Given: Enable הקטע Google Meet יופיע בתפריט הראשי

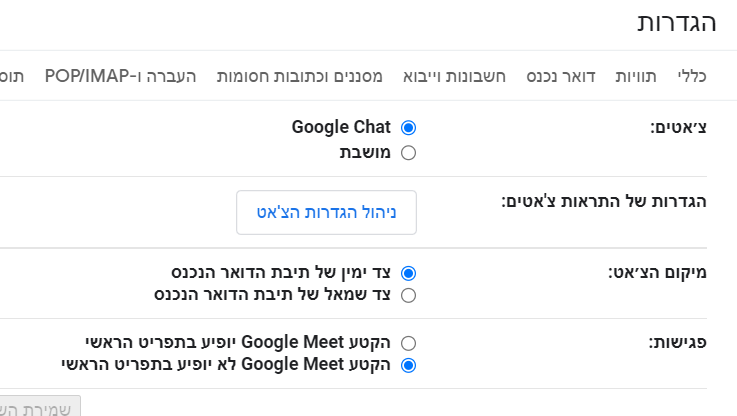Looking at the screenshot, I should coord(408,342).
